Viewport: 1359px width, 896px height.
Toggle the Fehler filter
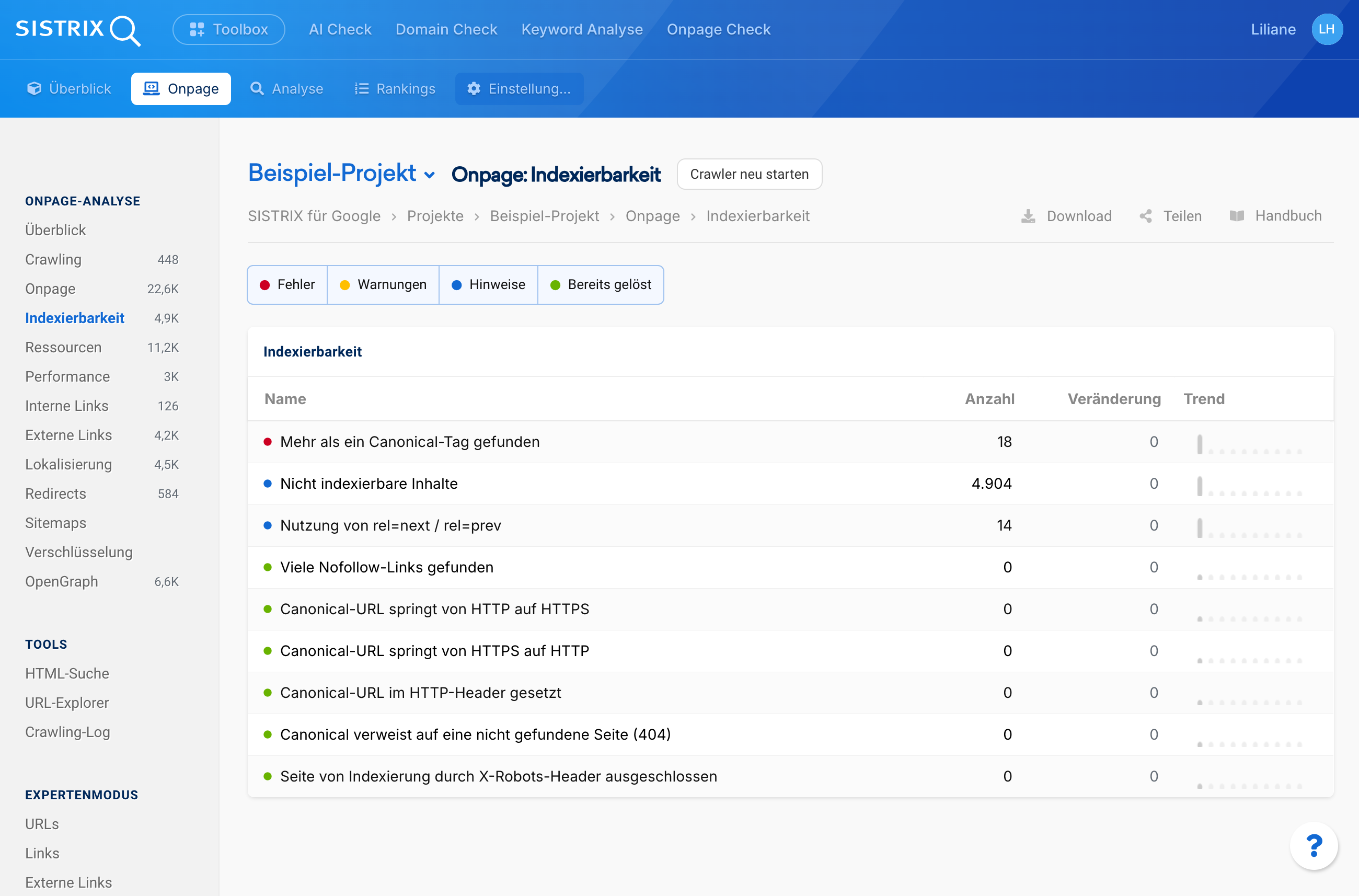287,284
